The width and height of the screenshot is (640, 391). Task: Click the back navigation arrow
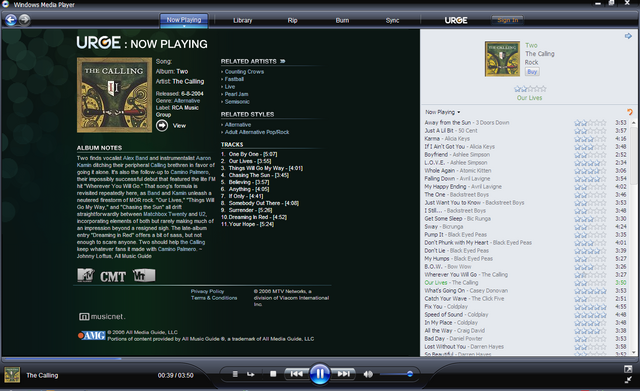[11, 20]
